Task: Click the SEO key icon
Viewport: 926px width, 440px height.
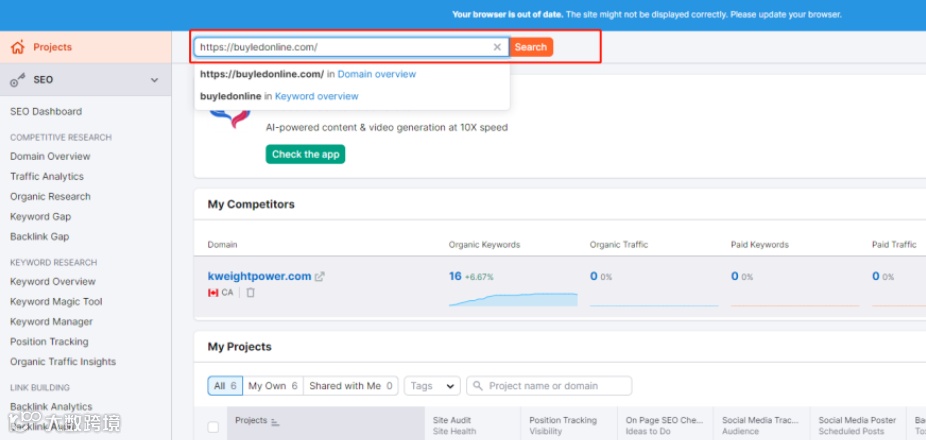Action: (18, 80)
